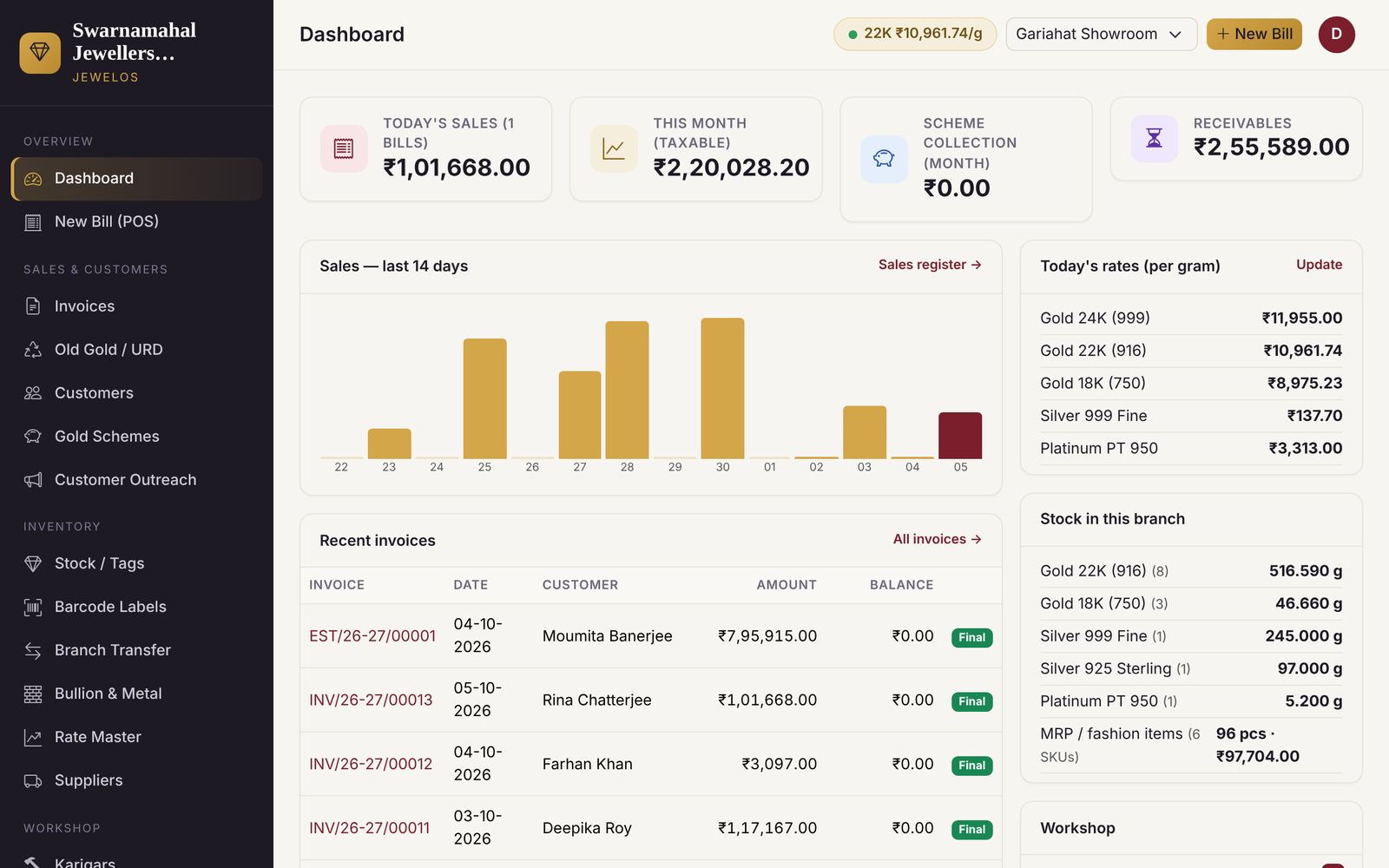The width and height of the screenshot is (1389, 868).
Task: Go to Gold Schemes in the sidebar
Action: tap(136, 437)
